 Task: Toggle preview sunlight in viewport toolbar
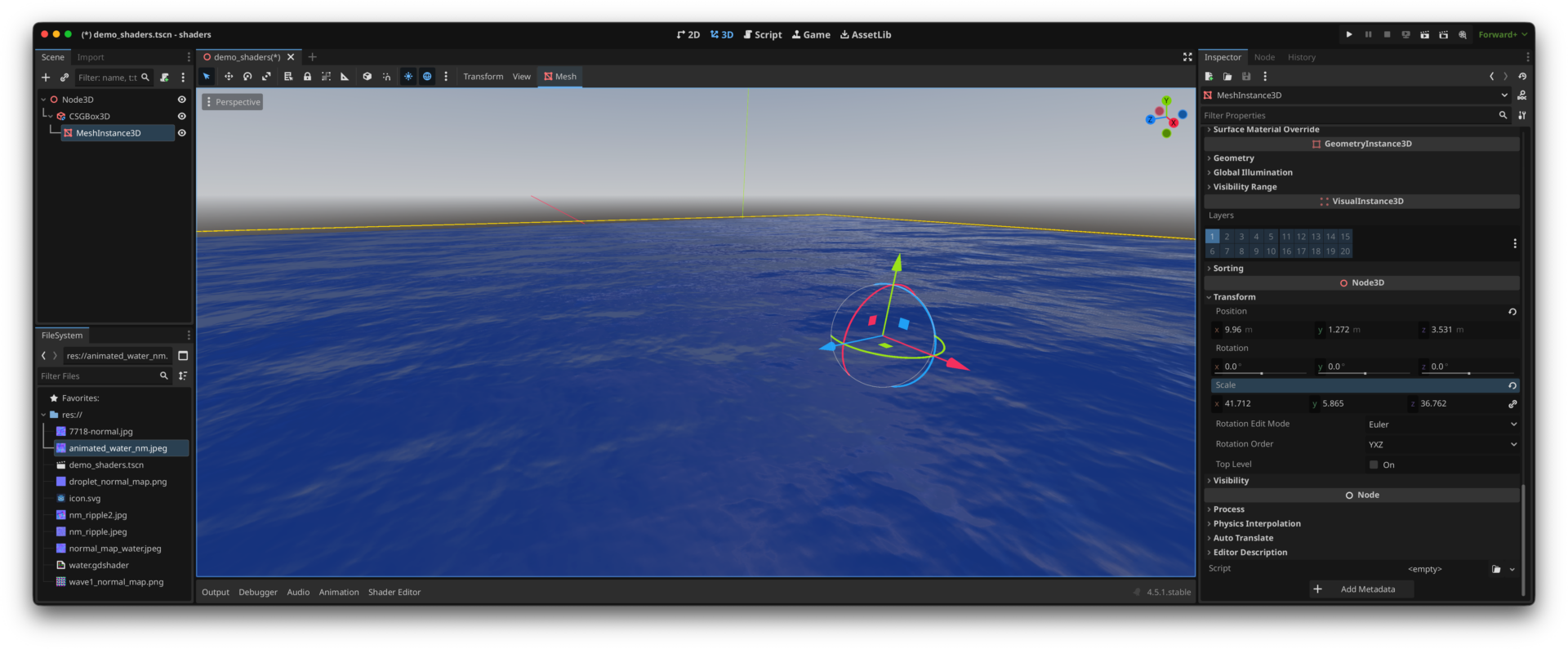408,77
